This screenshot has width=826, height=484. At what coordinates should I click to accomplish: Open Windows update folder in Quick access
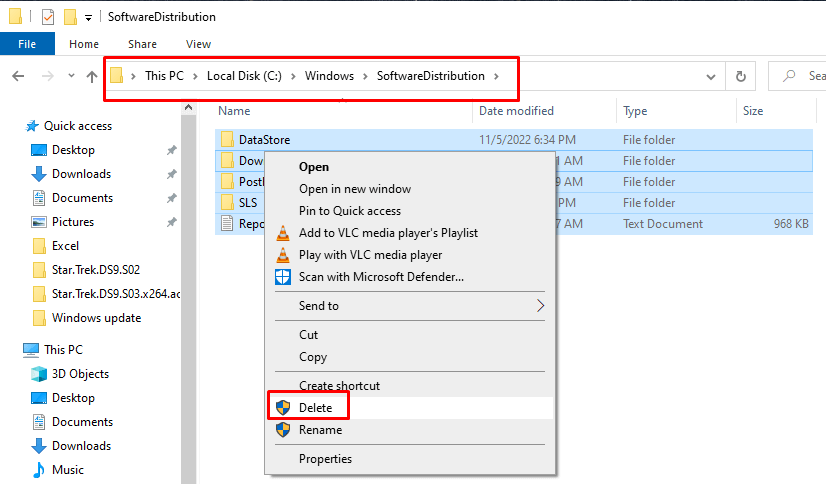pyautogui.click(x=96, y=318)
